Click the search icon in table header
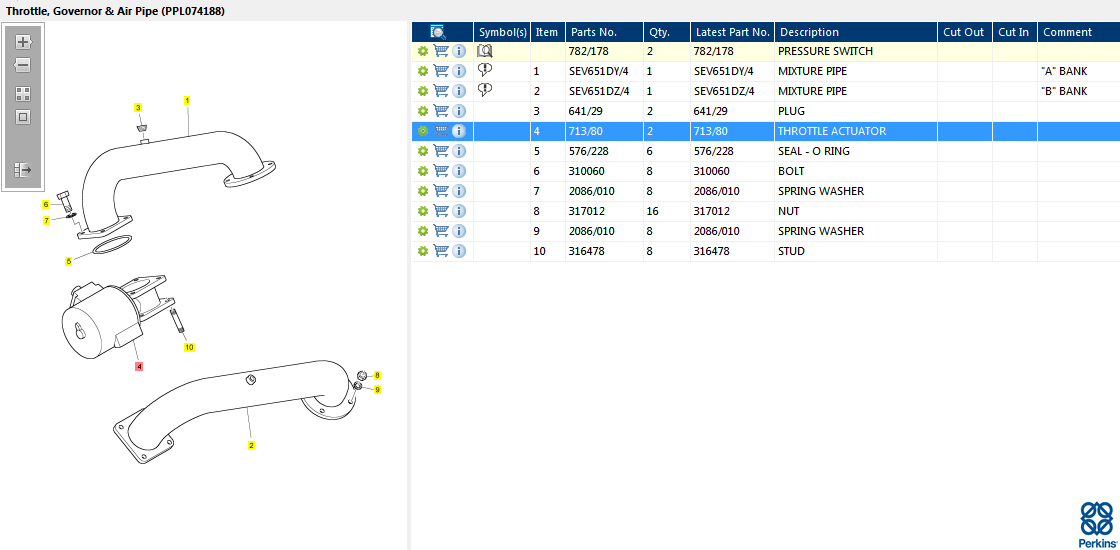 (x=438, y=32)
